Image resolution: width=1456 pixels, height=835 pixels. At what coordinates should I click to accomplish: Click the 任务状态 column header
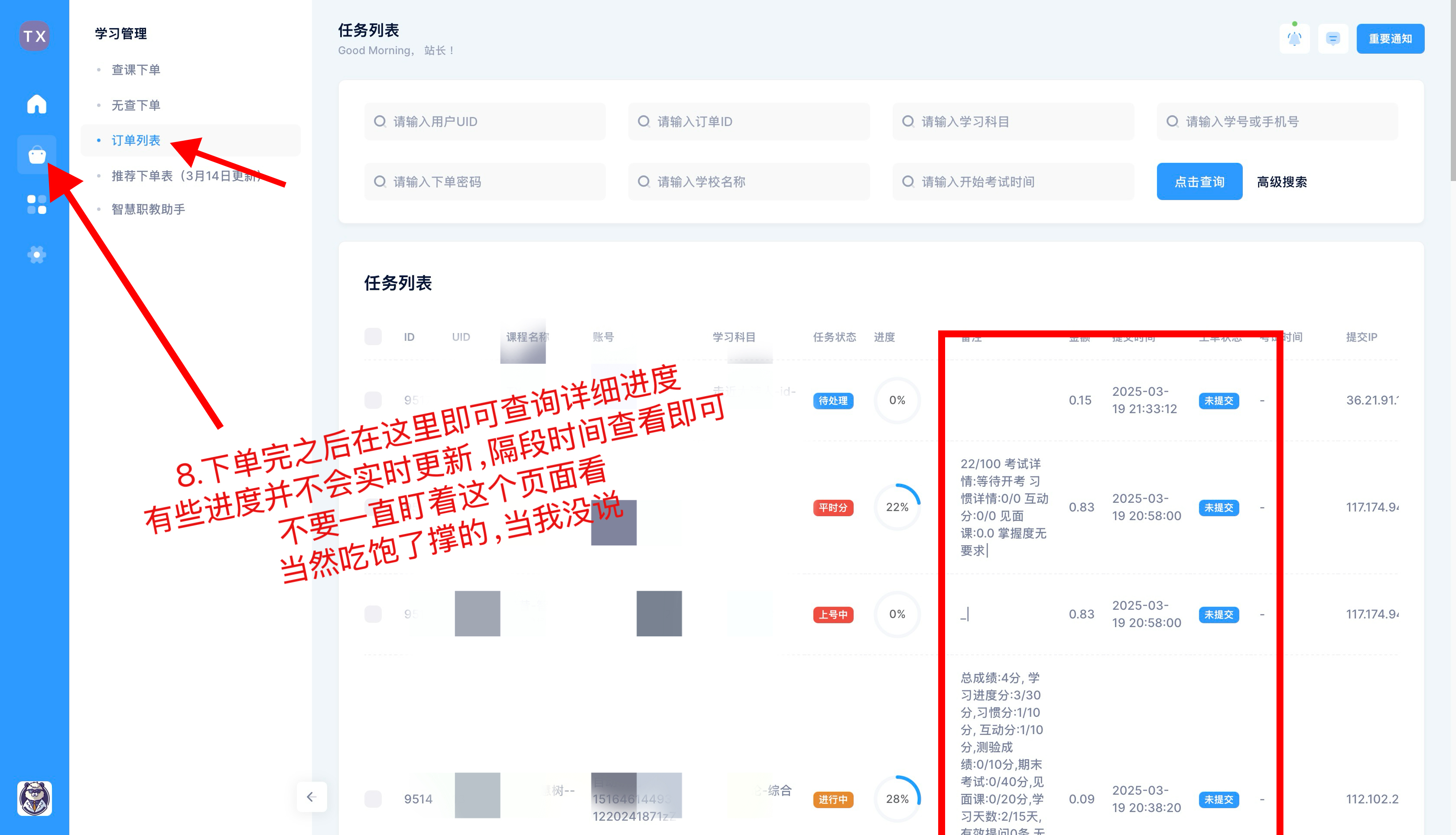pyautogui.click(x=834, y=337)
